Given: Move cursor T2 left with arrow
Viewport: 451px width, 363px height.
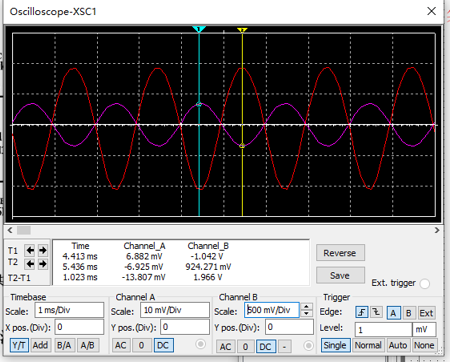Looking at the screenshot, I should (x=30, y=264).
